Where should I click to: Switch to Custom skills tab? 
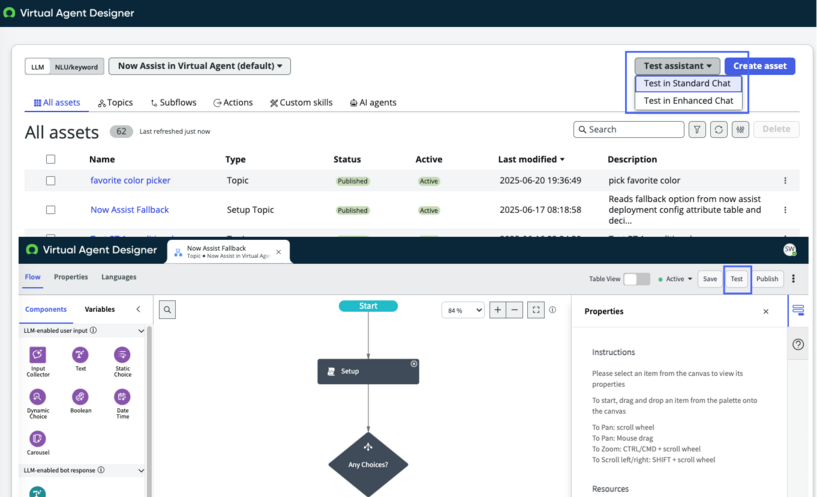(x=301, y=103)
